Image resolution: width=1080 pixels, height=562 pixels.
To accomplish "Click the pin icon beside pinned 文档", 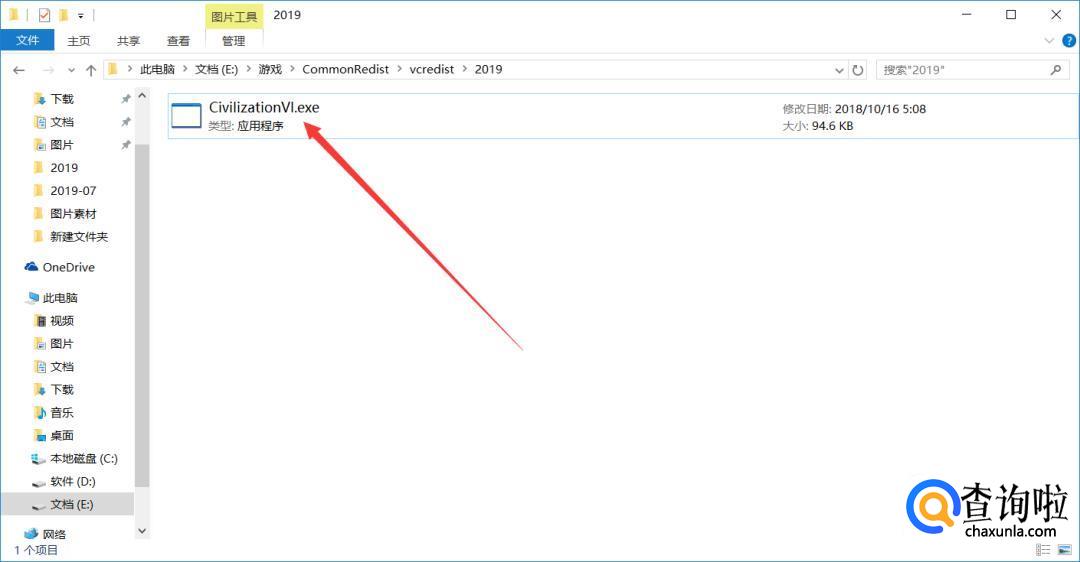I will 125,122.
